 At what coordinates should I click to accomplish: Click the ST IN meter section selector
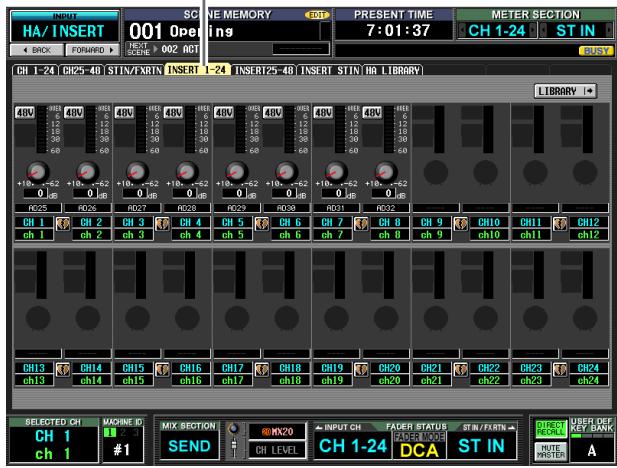pos(575,30)
